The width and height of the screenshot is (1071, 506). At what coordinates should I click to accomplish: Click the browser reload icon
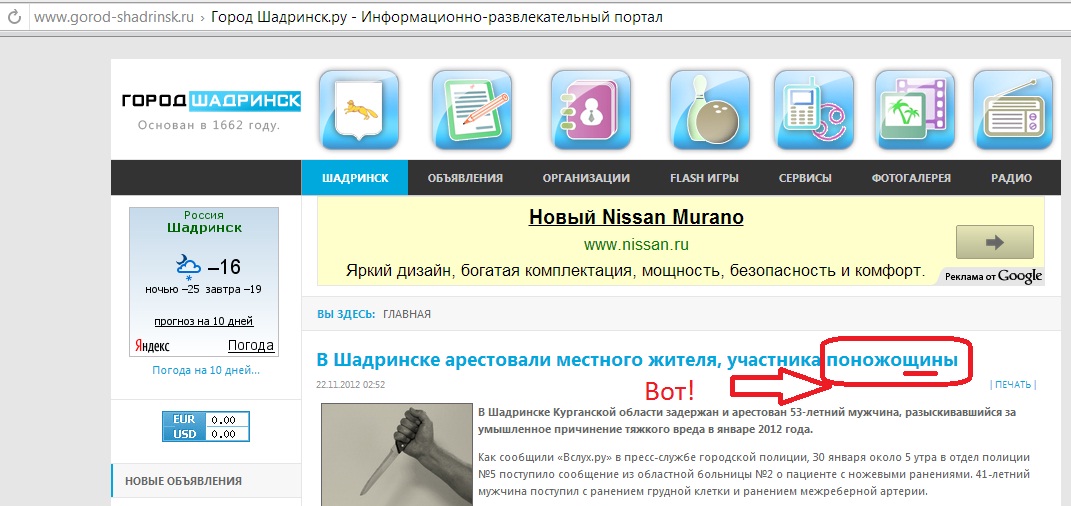click(x=13, y=16)
